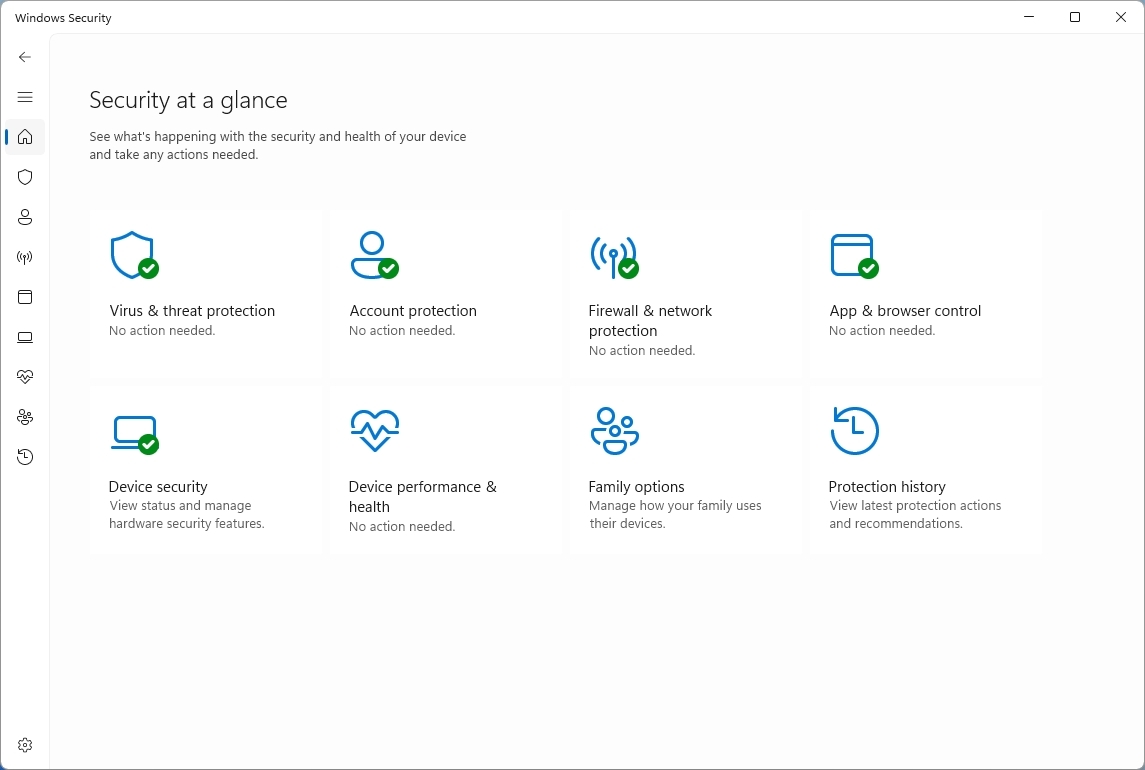
Task: Click the large shield icon for Virus protection
Action: pyautogui.click(x=134, y=255)
